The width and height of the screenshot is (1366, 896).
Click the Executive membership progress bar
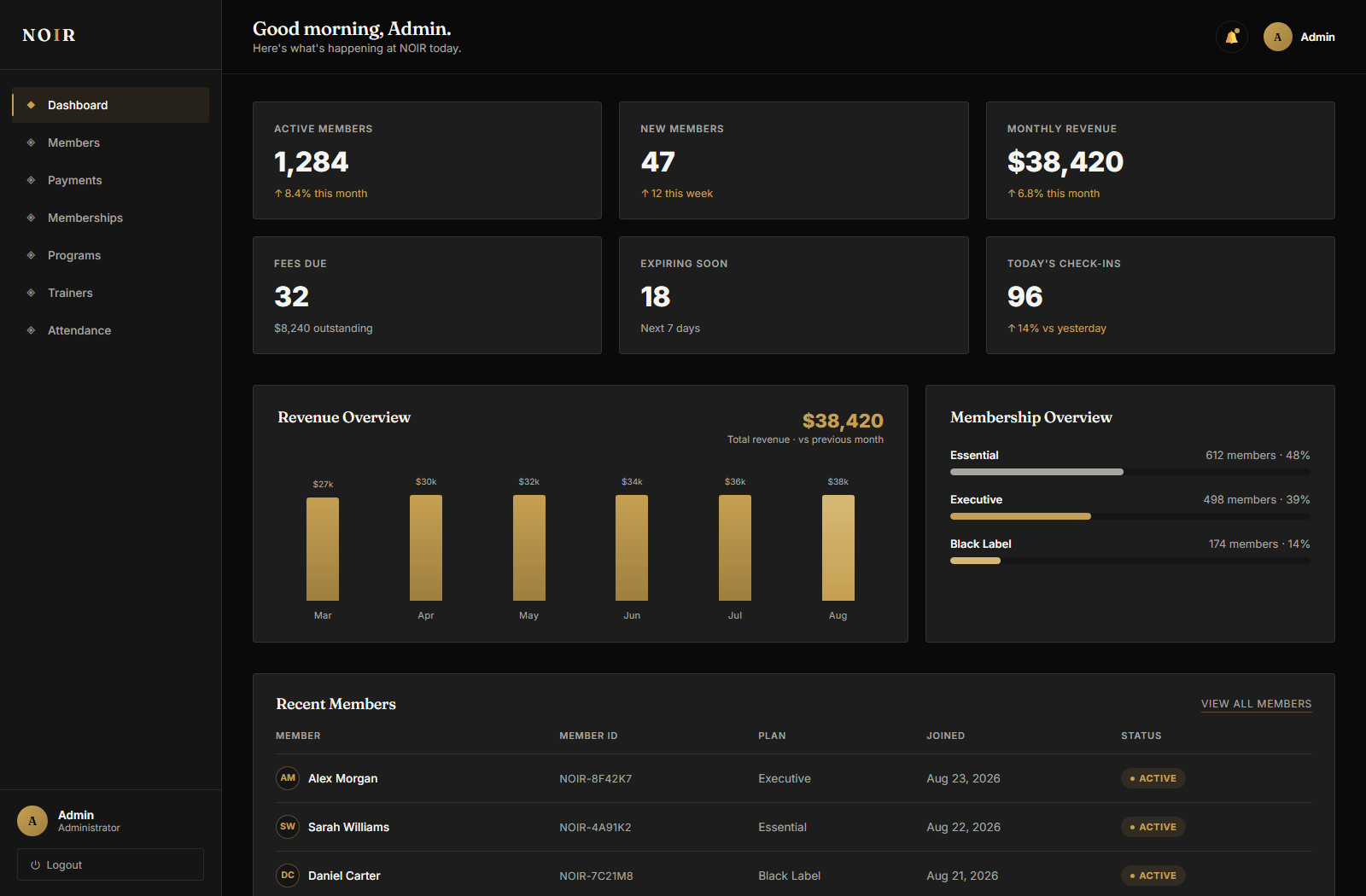1130,516
